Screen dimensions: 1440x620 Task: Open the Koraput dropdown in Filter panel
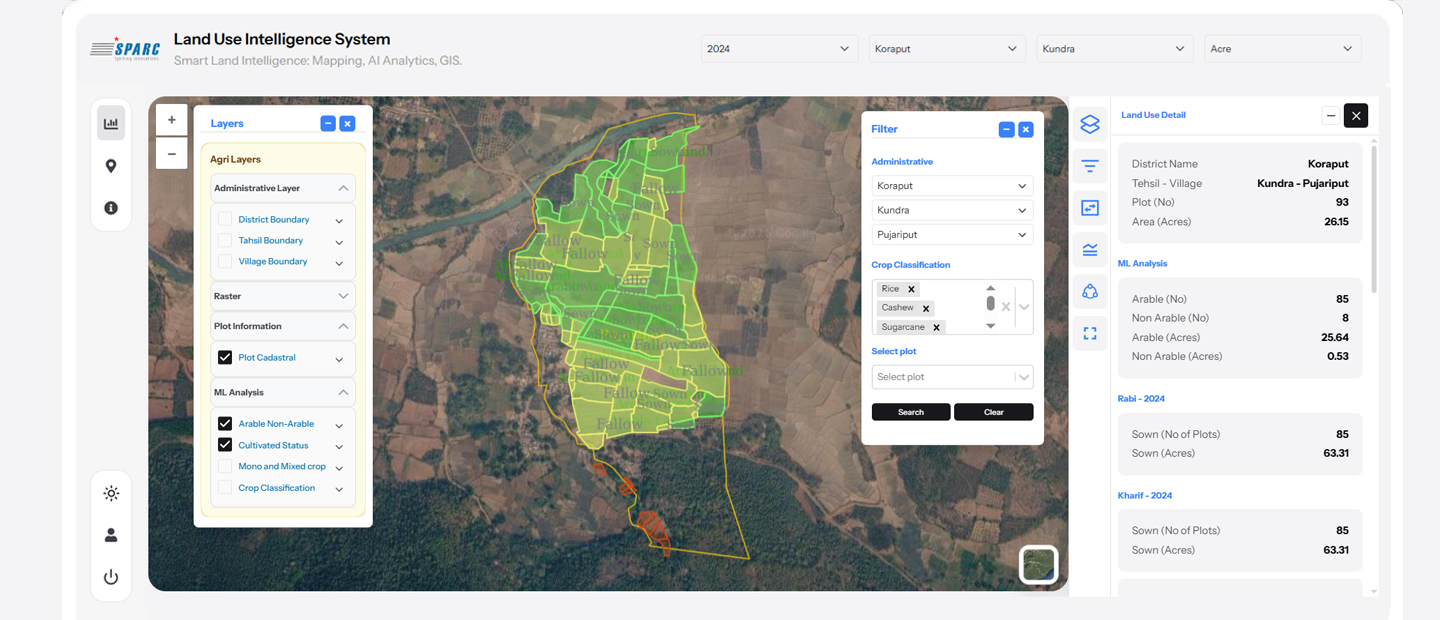(952, 186)
